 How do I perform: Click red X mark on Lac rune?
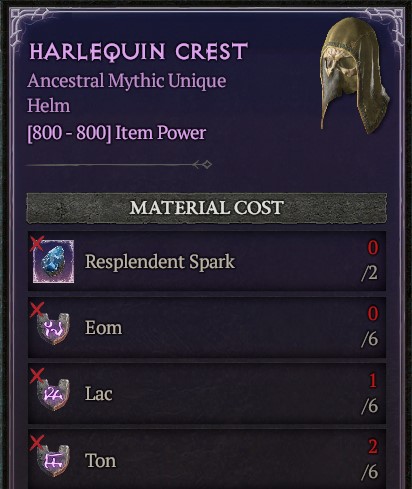coord(37,376)
